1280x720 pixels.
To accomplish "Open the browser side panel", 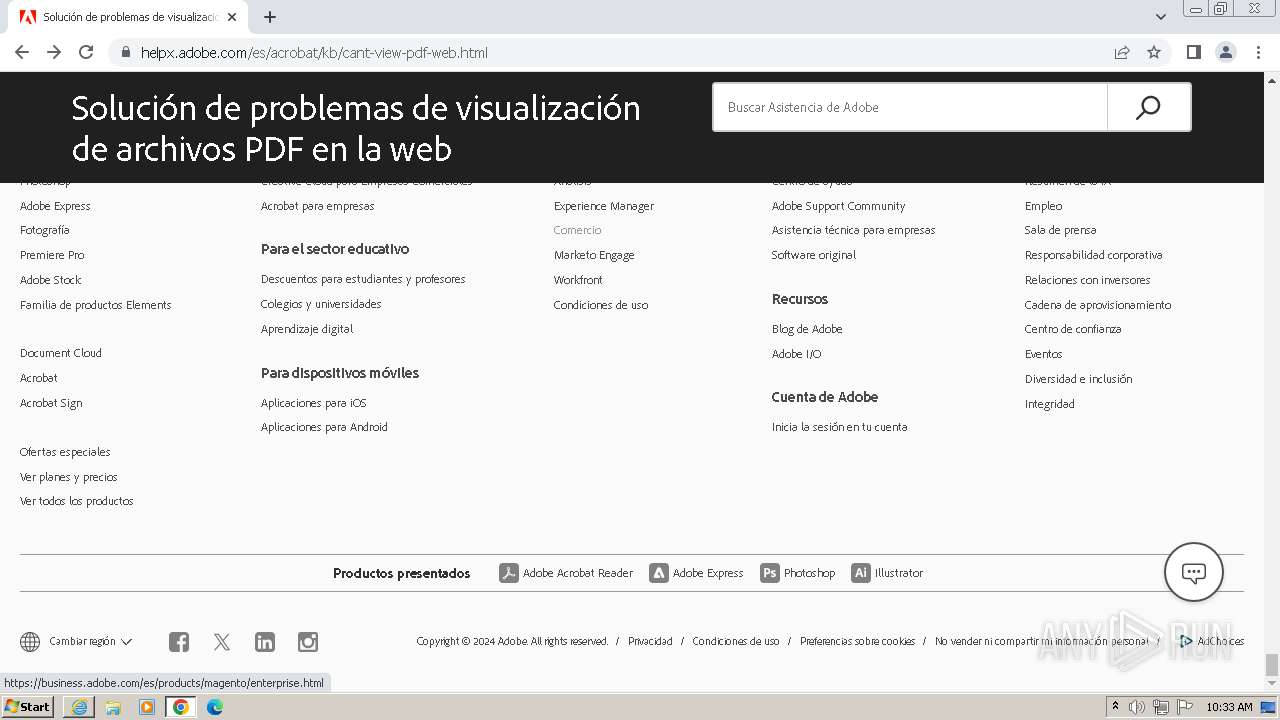I will click(1194, 52).
